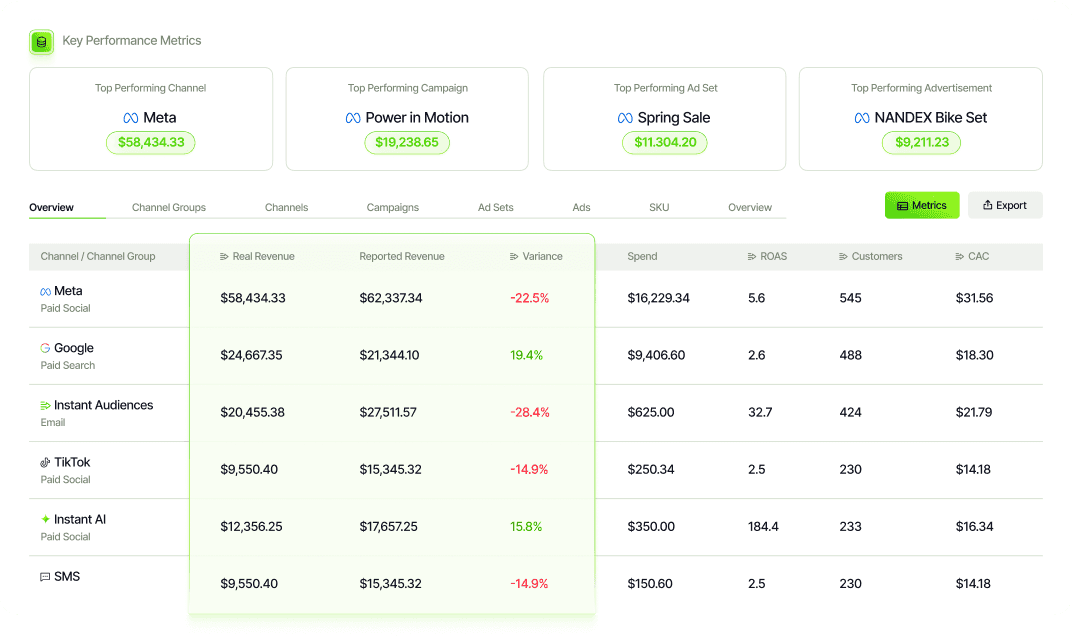Click Instant Audiences' -28.4% variance value
Image resolution: width=1072 pixels, height=638 pixels.
pyautogui.click(x=529, y=412)
